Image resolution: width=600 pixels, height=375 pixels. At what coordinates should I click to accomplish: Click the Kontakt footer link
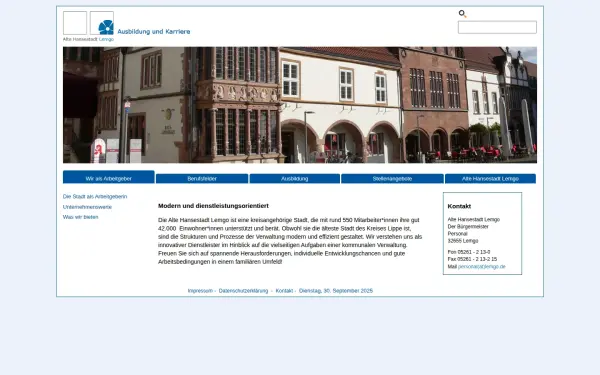(x=284, y=291)
